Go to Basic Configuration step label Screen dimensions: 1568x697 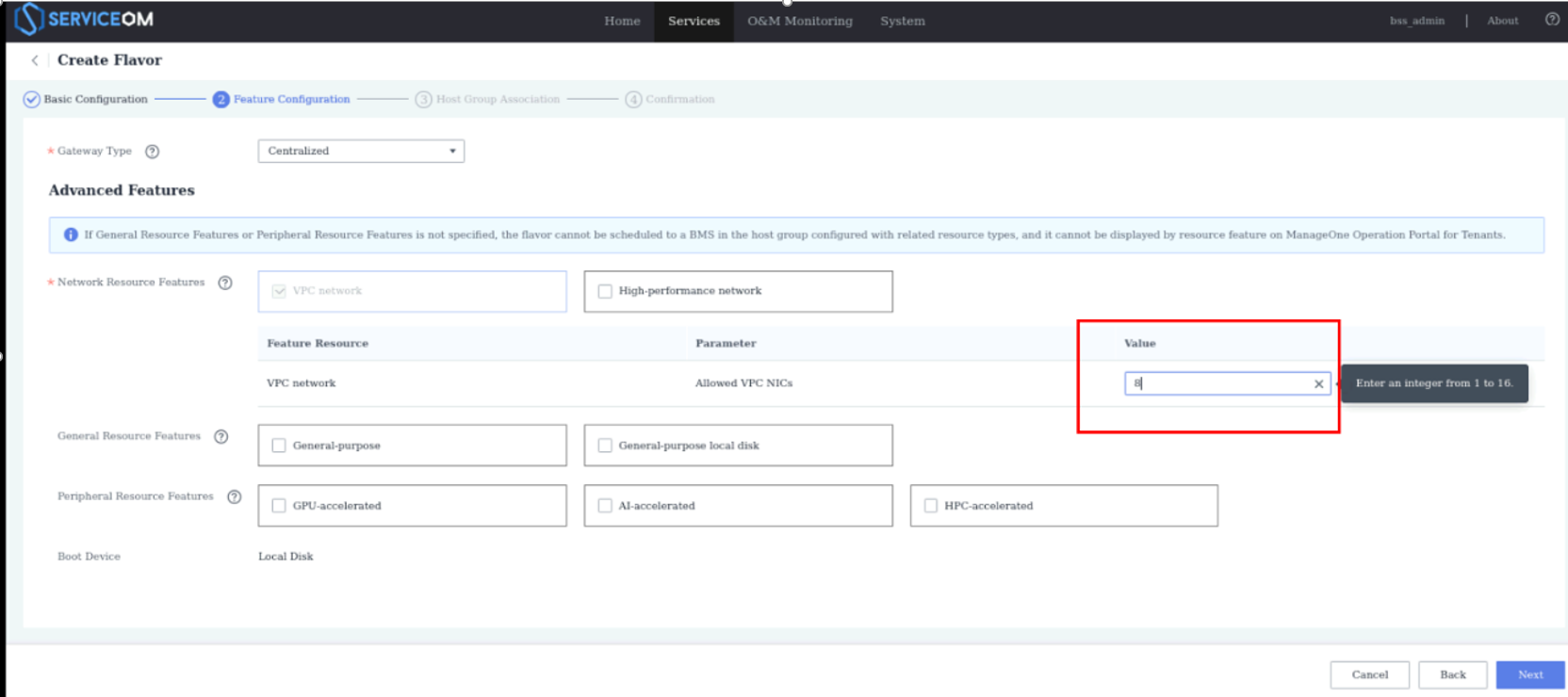click(95, 99)
